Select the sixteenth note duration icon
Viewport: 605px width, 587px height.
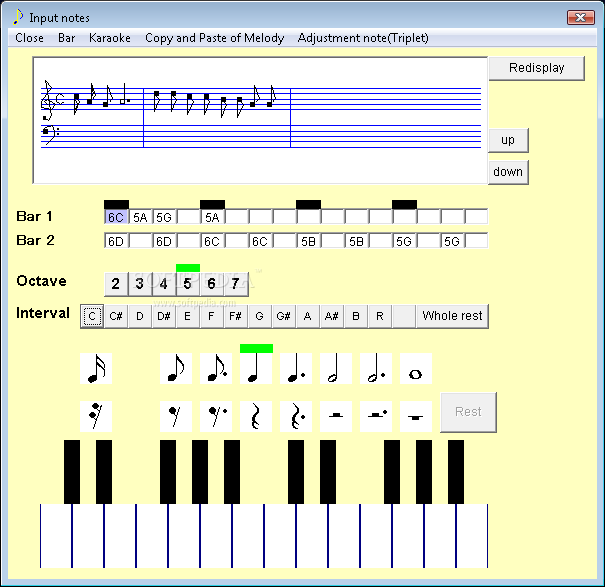(96, 369)
